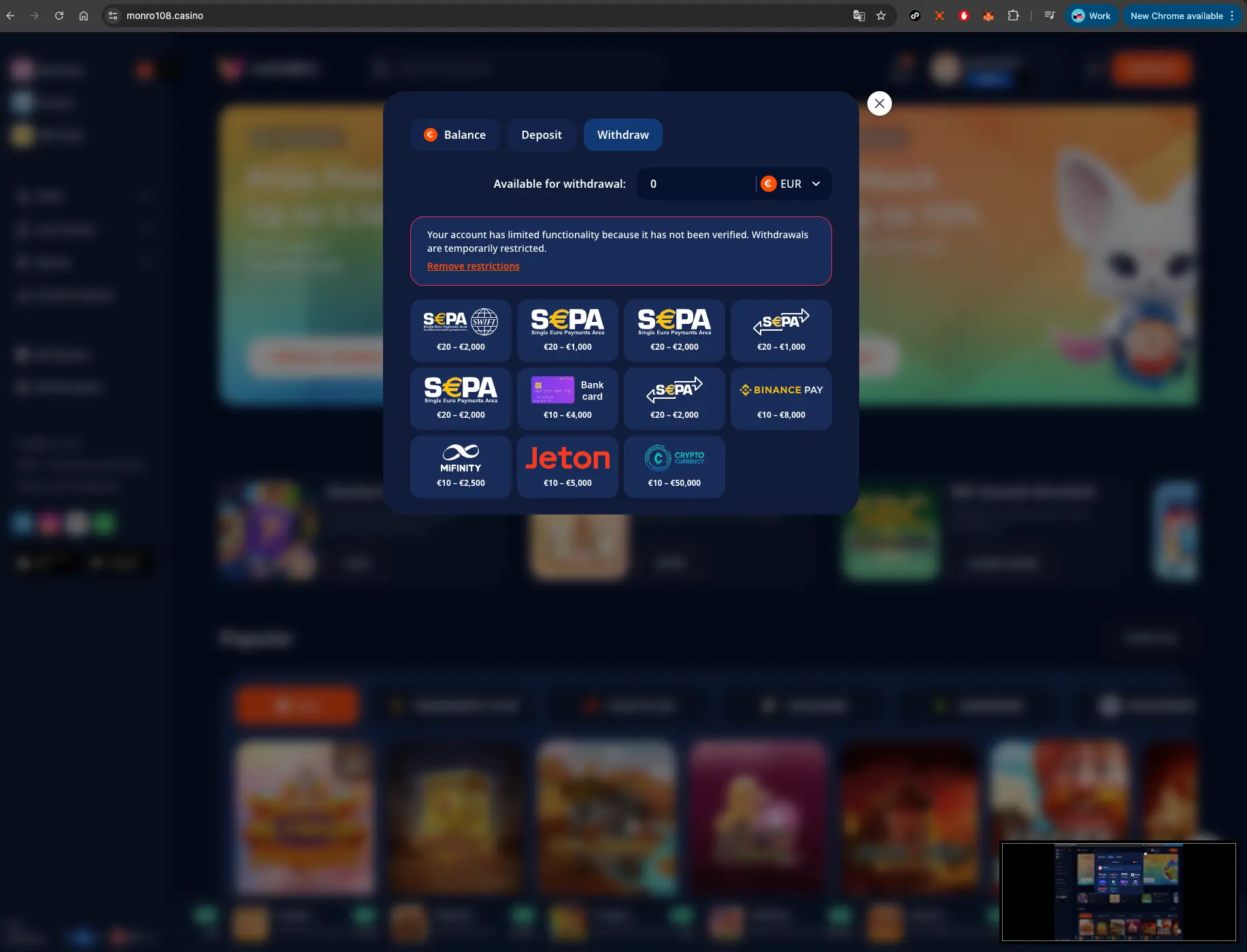Open the browser home page

tap(84, 16)
